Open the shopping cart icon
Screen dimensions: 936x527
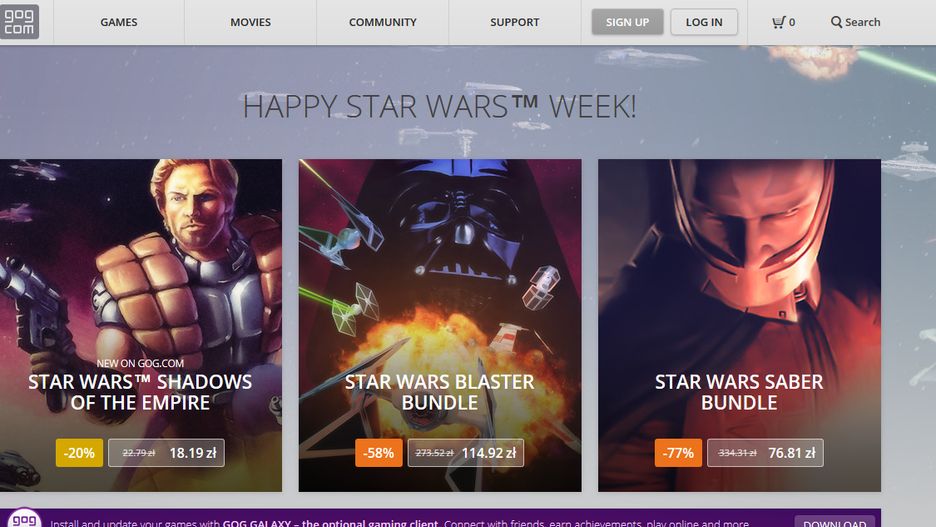778,22
